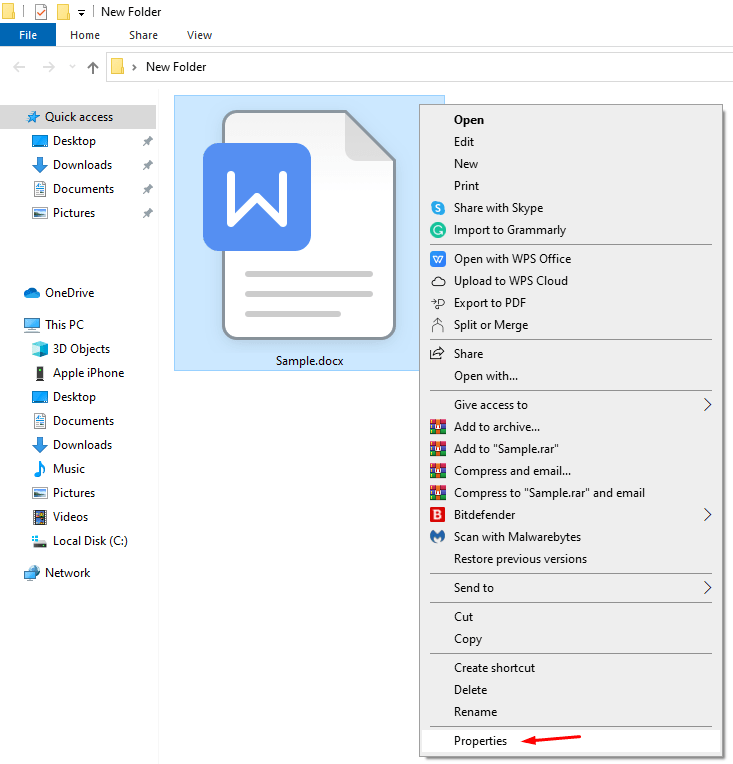Click WinRAR icon beside Add to archive
This screenshot has height=764, width=733.
438,427
